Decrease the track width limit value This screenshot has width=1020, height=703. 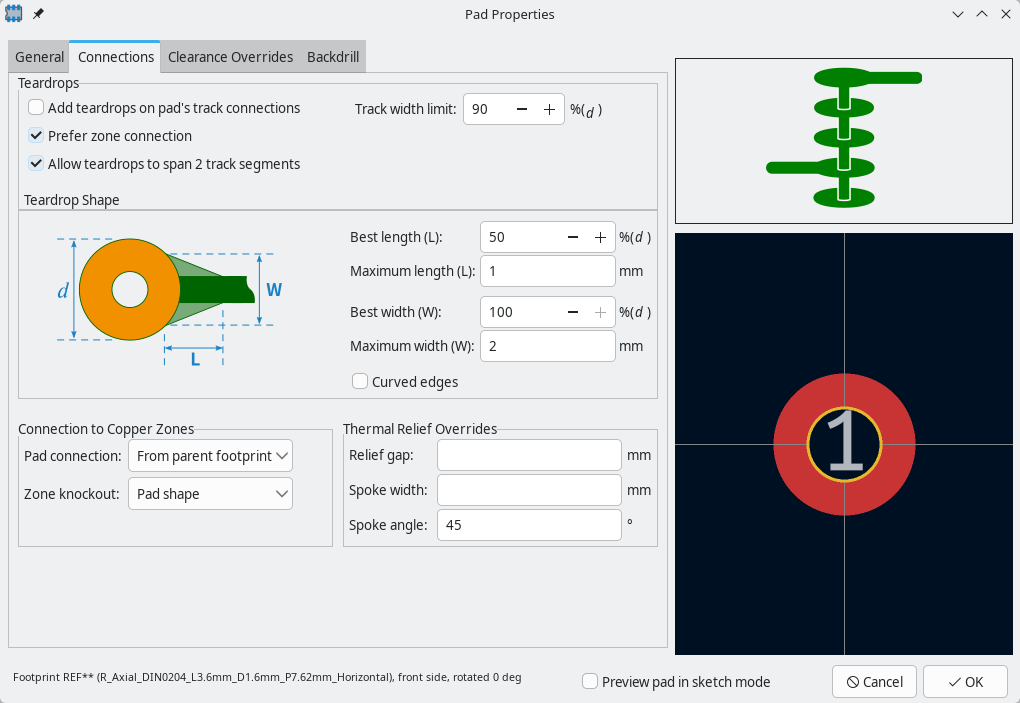pos(522,109)
